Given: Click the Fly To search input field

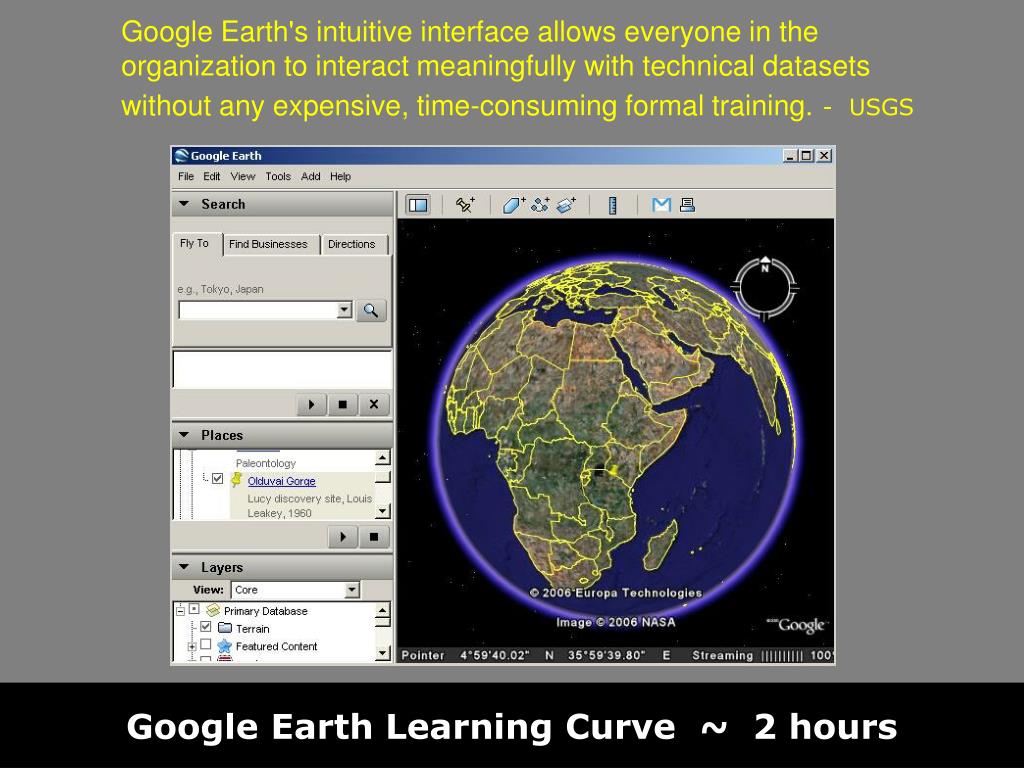Looking at the screenshot, I should (x=258, y=310).
